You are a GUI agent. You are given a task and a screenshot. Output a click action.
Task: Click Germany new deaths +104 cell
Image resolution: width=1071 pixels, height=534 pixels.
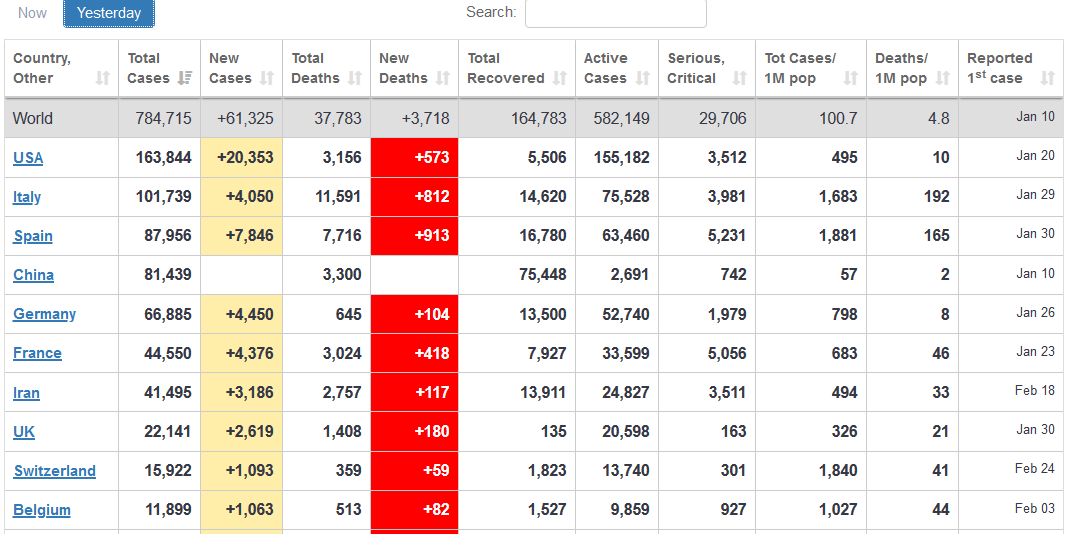415,314
